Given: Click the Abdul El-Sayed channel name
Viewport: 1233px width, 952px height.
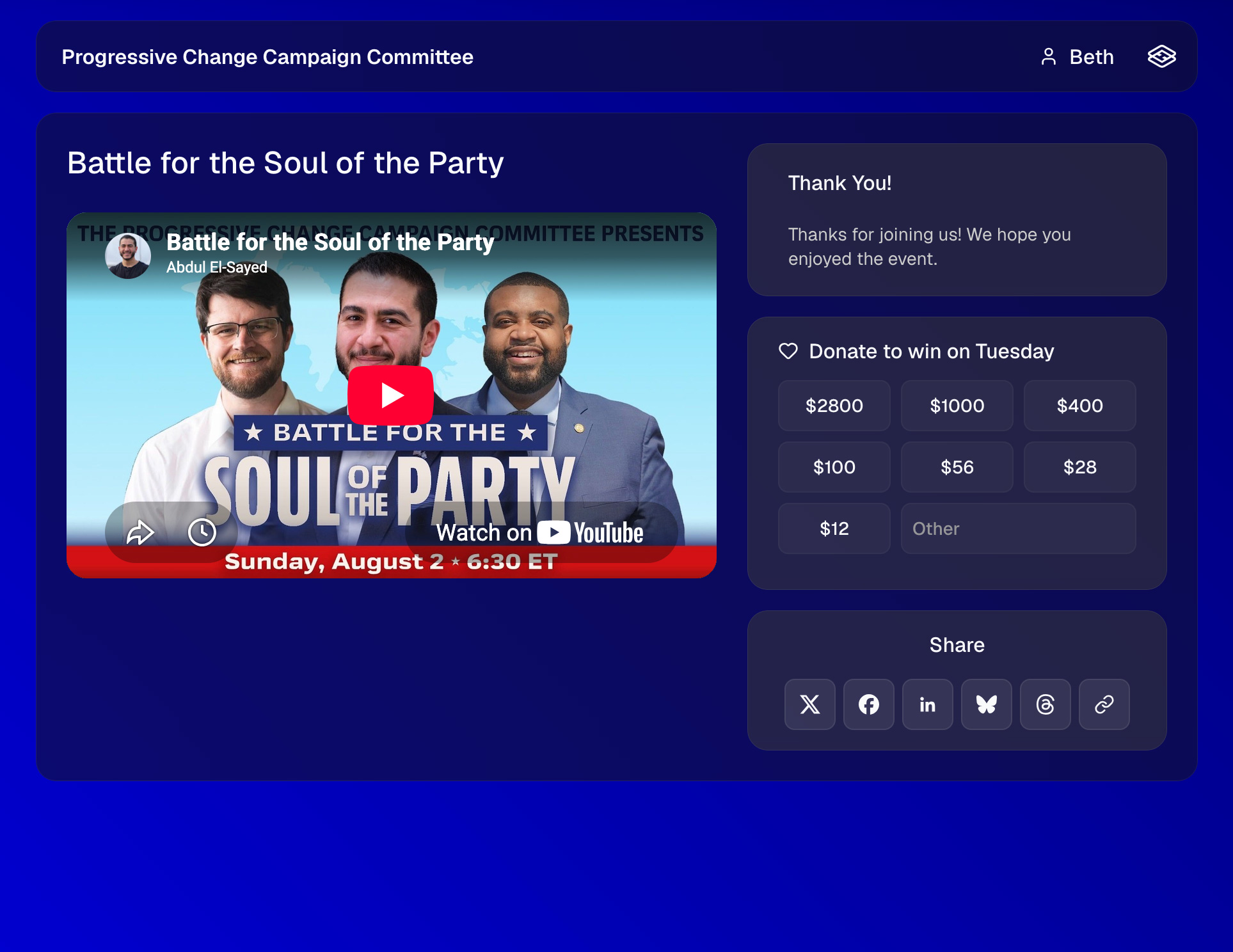Looking at the screenshot, I should [217, 267].
